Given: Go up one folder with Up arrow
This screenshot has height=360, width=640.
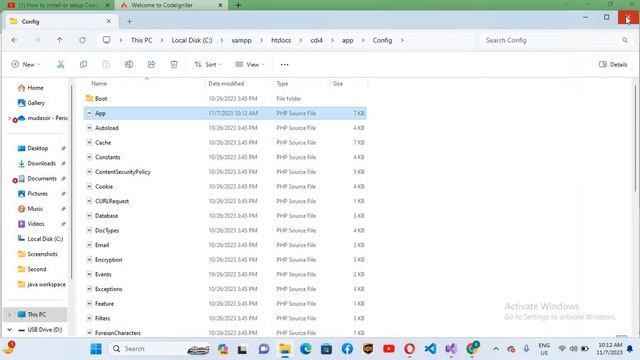Looking at the screenshot, I should (60, 40).
